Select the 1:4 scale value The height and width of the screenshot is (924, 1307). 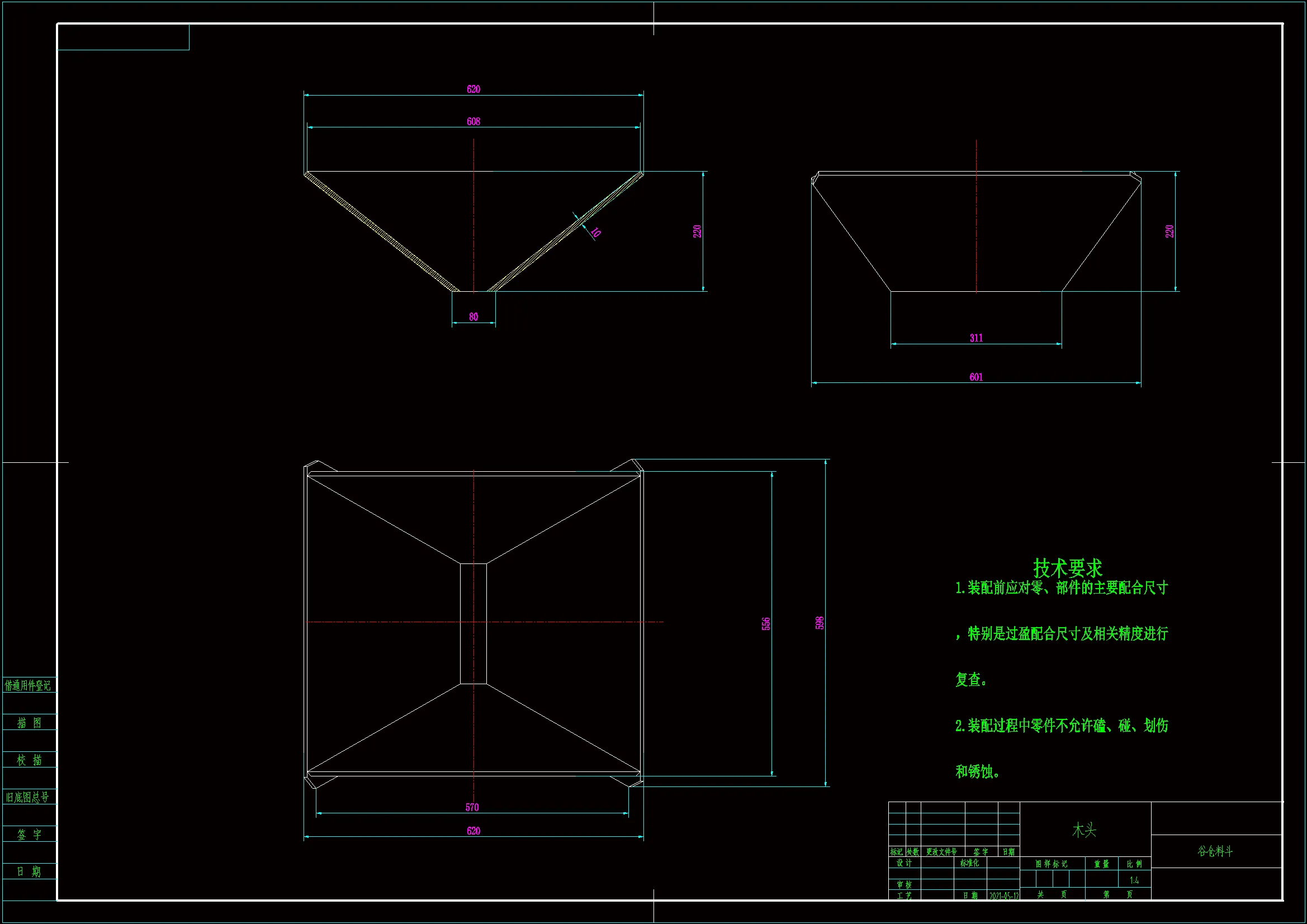(1134, 880)
